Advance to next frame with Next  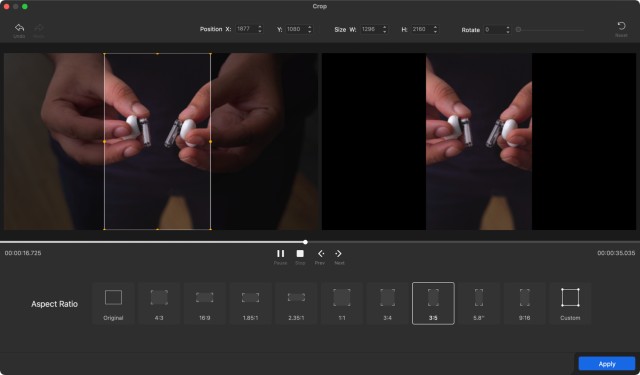coord(338,253)
